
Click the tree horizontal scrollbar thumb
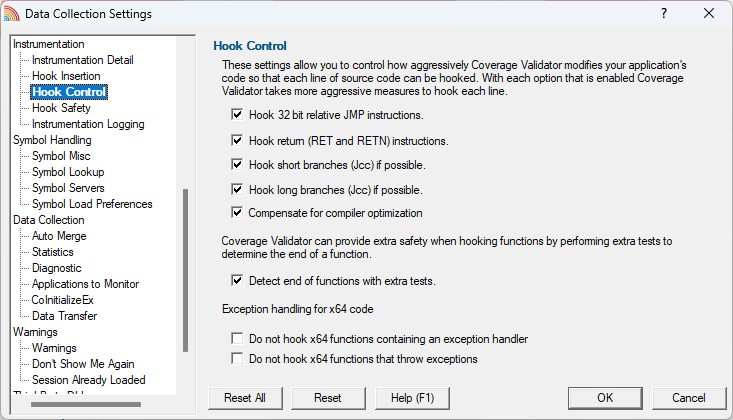[86, 405]
